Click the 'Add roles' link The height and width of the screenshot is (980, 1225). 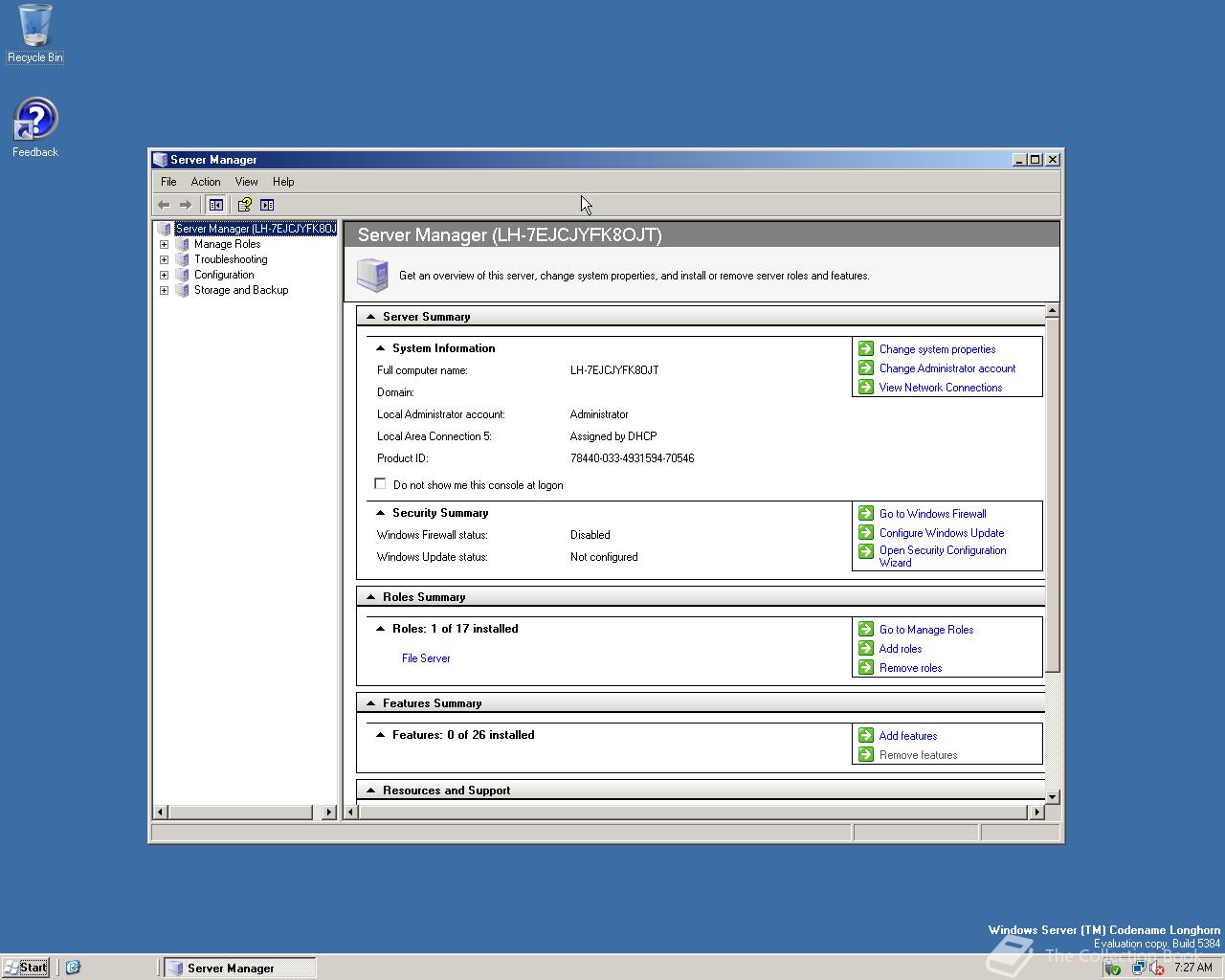[x=901, y=649]
